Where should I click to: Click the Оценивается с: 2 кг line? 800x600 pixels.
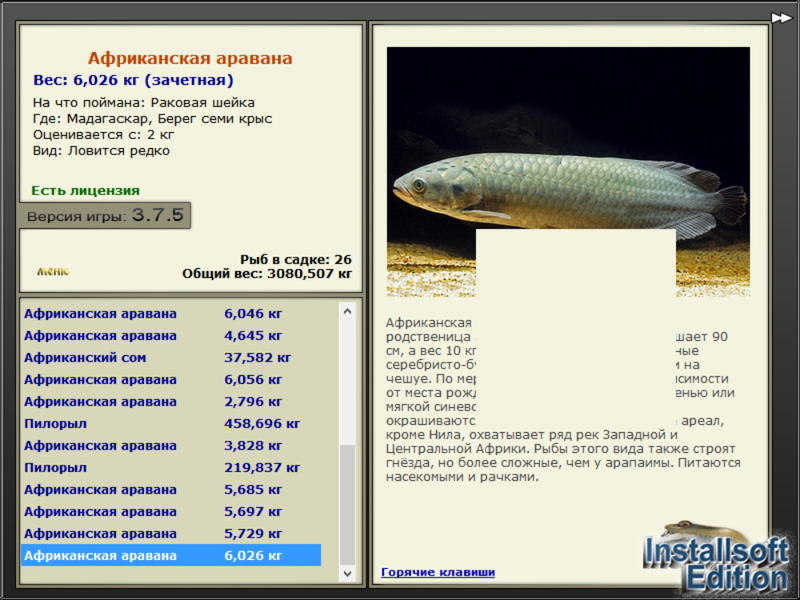[104, 135]
